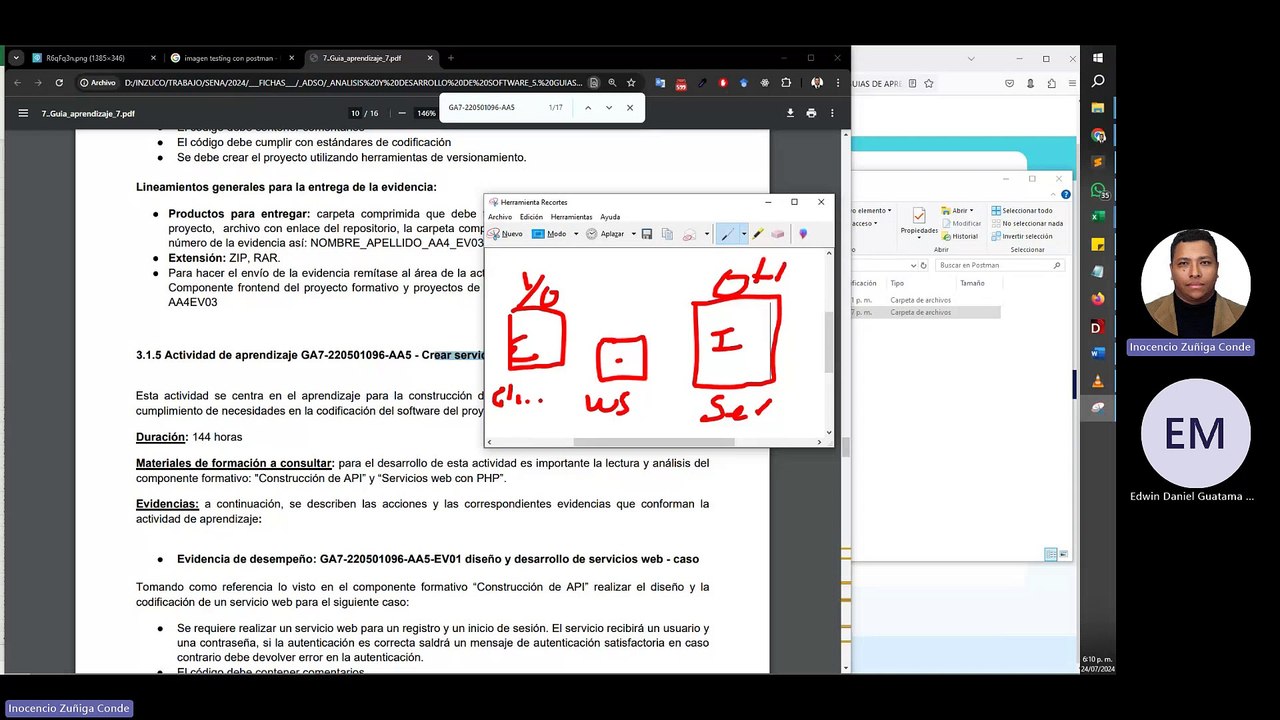Switch to imagen testing con postman tab
The image size is (1280, 720).
(231, 58)
